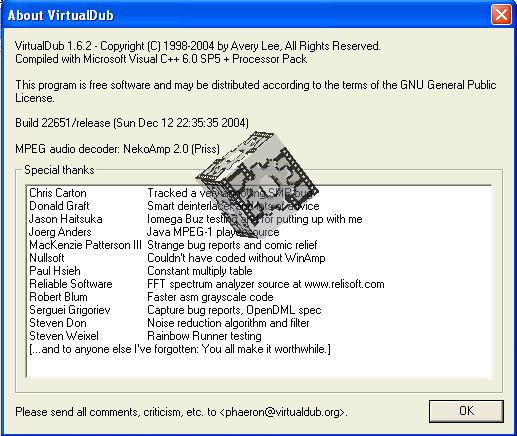
Task: Click MacKenzie Patterson III in the list
Action: click(85, 245)
